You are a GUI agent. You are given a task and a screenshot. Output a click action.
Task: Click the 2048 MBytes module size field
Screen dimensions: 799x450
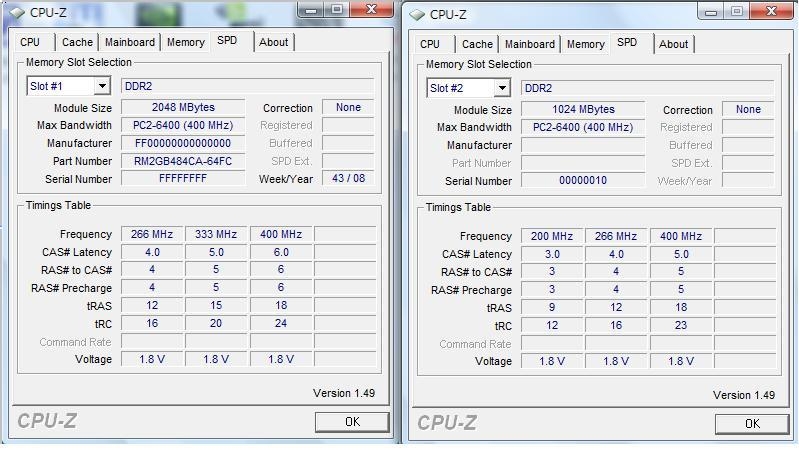click(x=183, y=108)
